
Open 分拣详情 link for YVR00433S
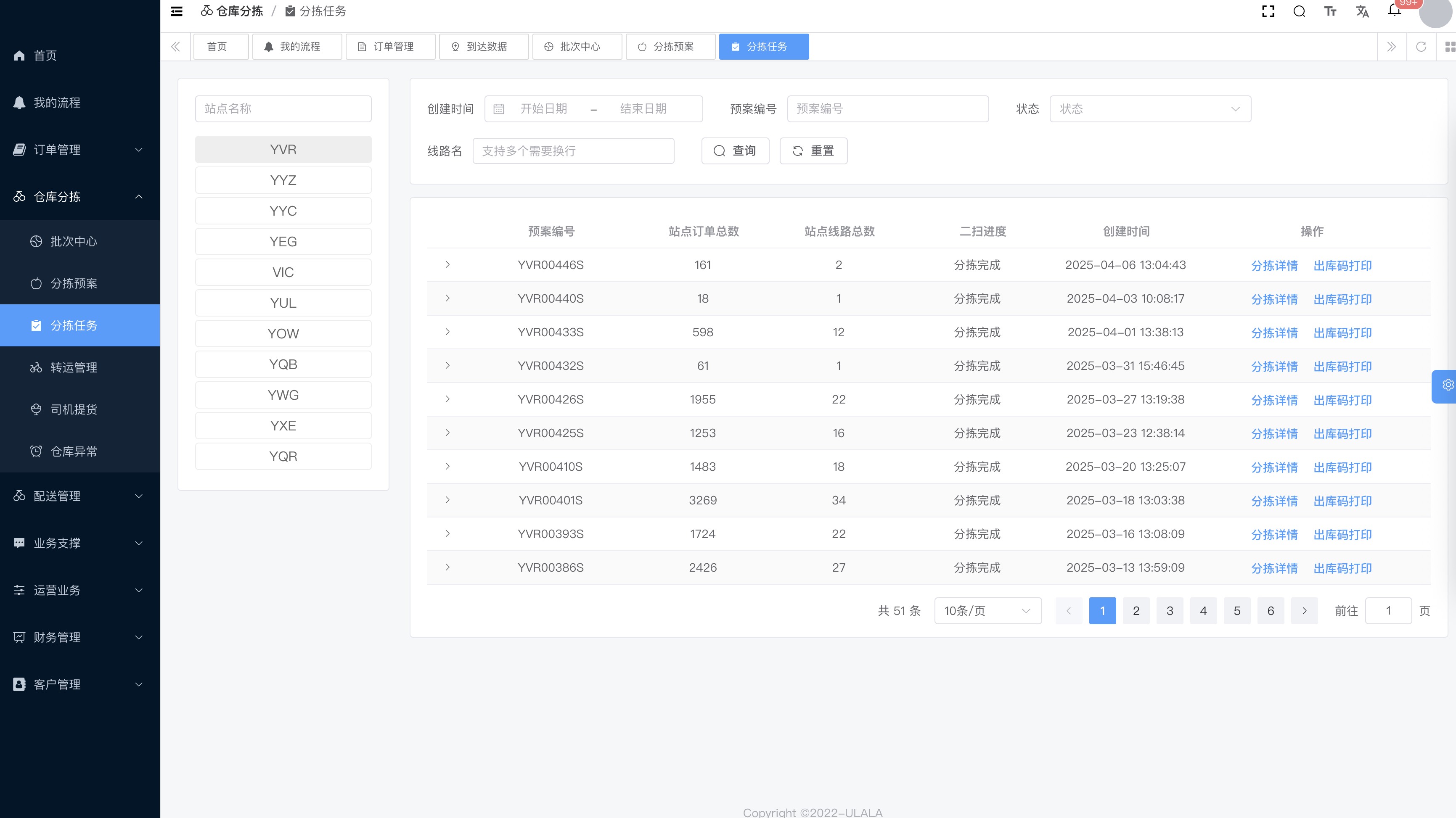click(1274, 333)
